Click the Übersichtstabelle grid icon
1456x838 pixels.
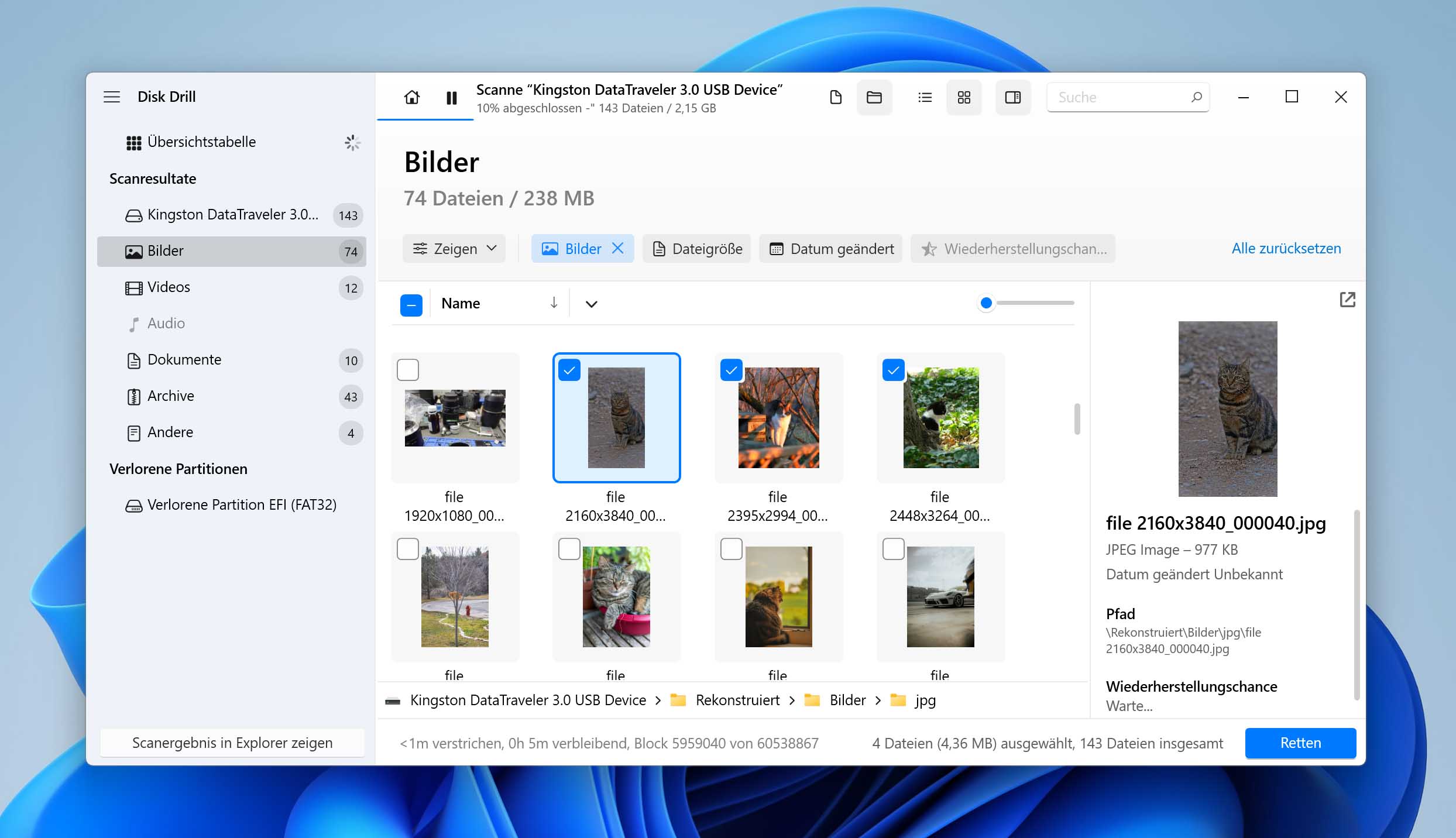pyautogui.click(x=133, y=143)
